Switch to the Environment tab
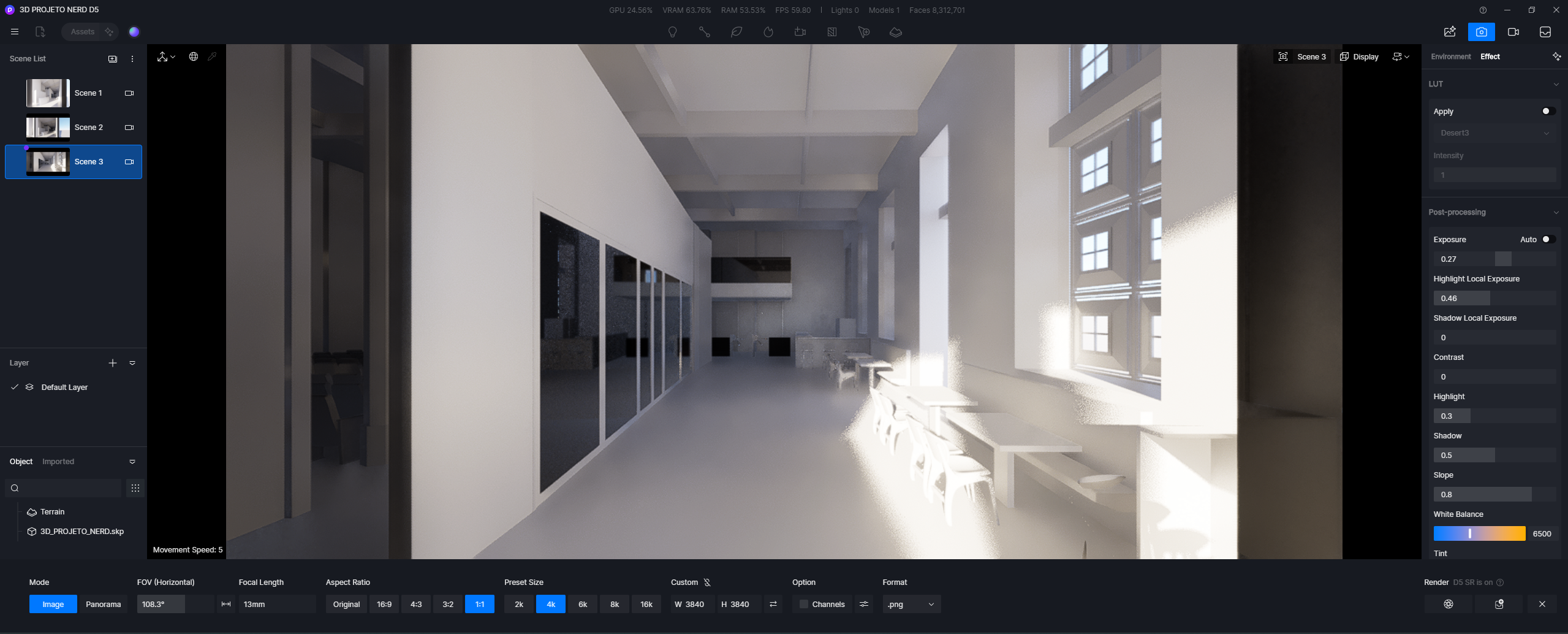 [1450, 56]
